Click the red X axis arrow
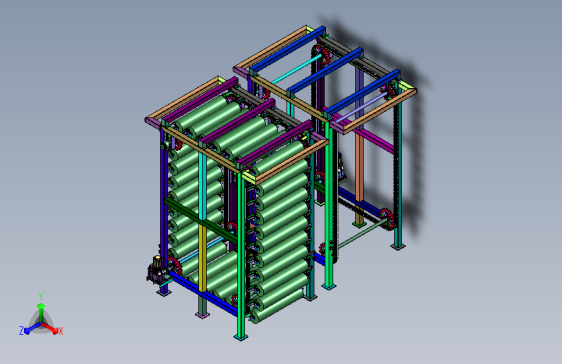 coord(49,327)
